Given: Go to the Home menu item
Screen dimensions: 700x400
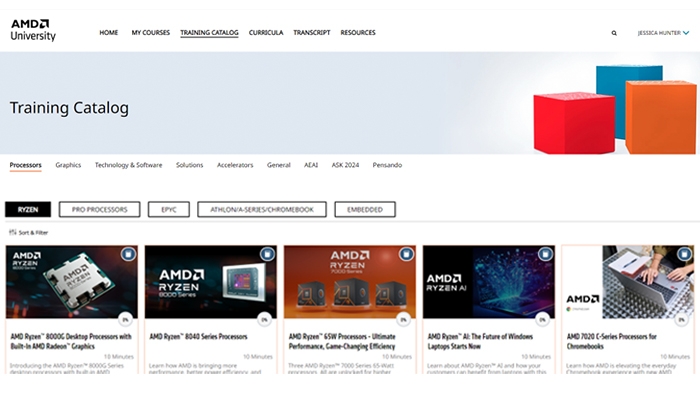Looking at the screenshot, I should 108,33.
